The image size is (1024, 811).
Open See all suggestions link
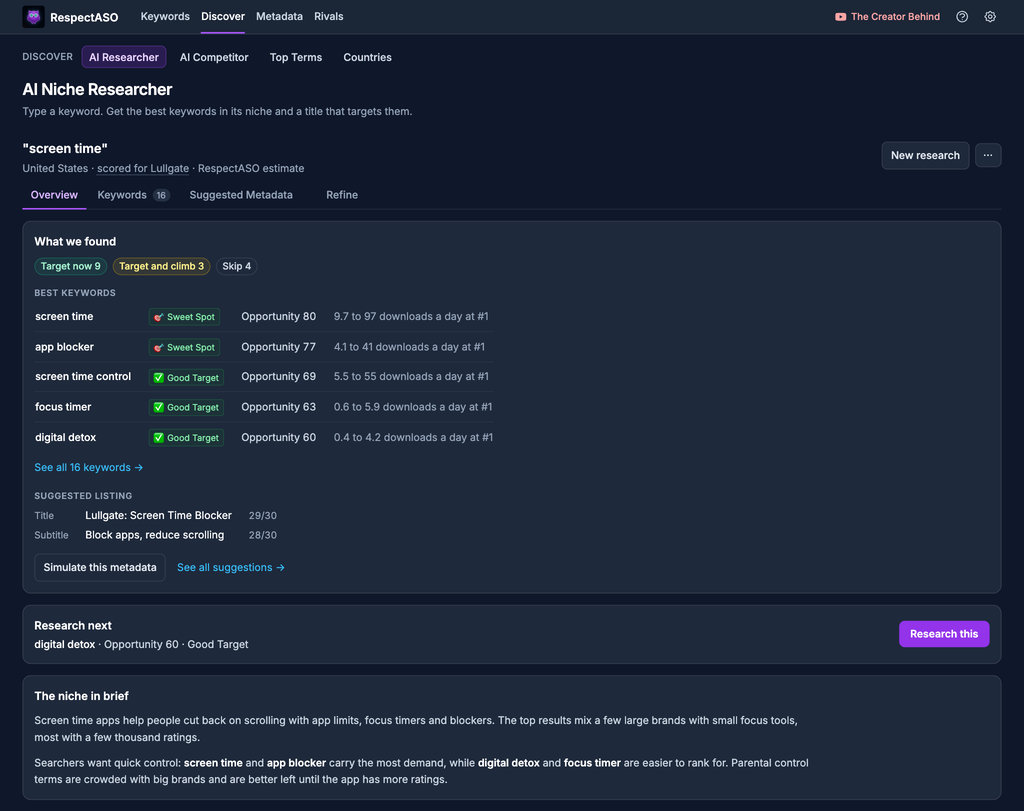pos(231,567)
